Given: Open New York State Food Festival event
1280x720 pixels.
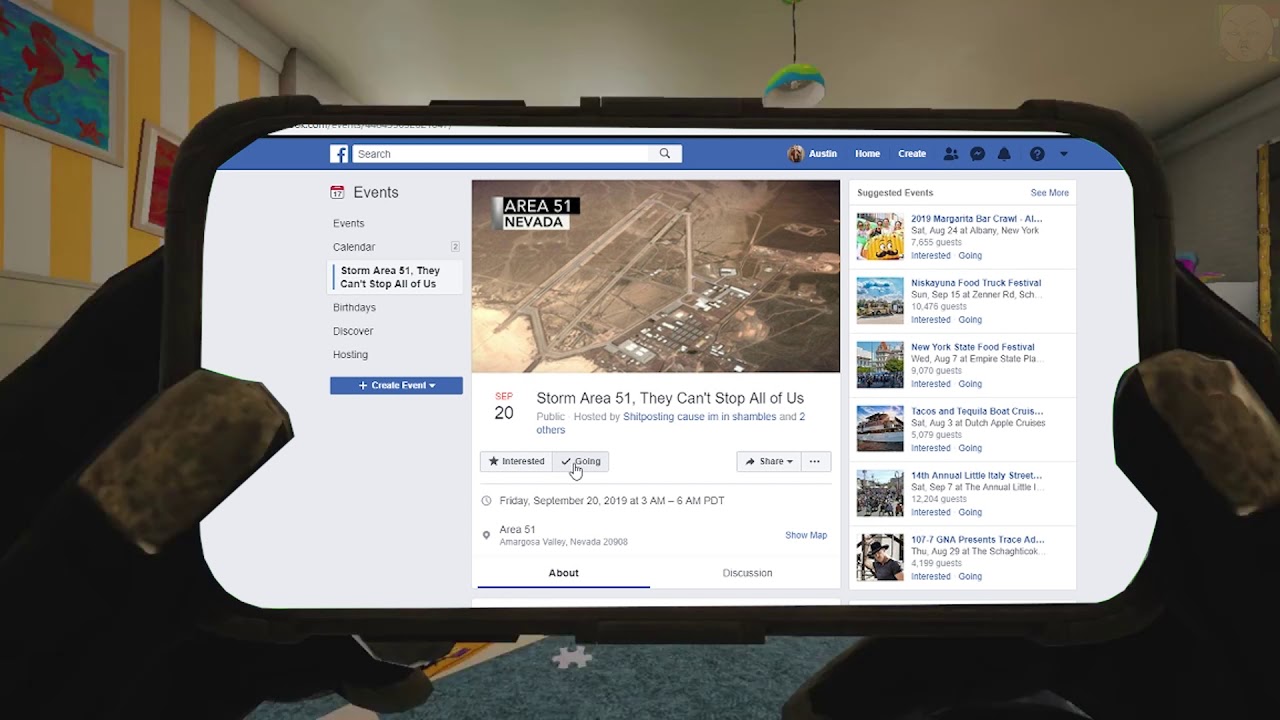Looking at the screenshot, I should 973,347.
